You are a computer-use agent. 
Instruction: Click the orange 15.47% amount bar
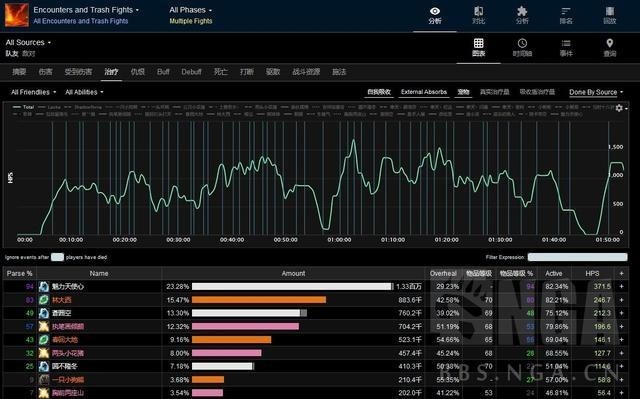click(259, 300)
